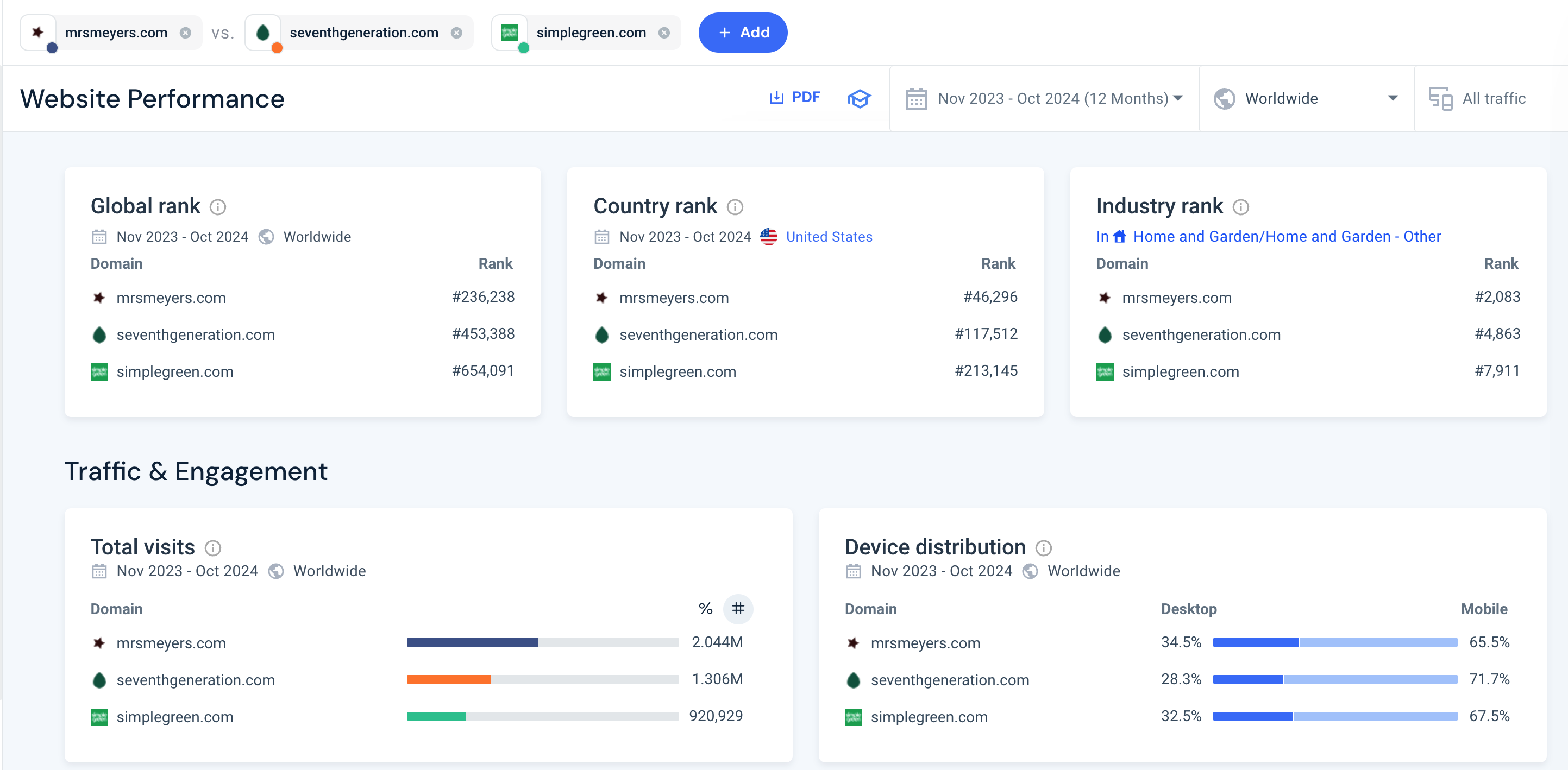Viewport: 1568px width, 770px height.
Task: Switch total visits to number view
Action: point(738,608)
